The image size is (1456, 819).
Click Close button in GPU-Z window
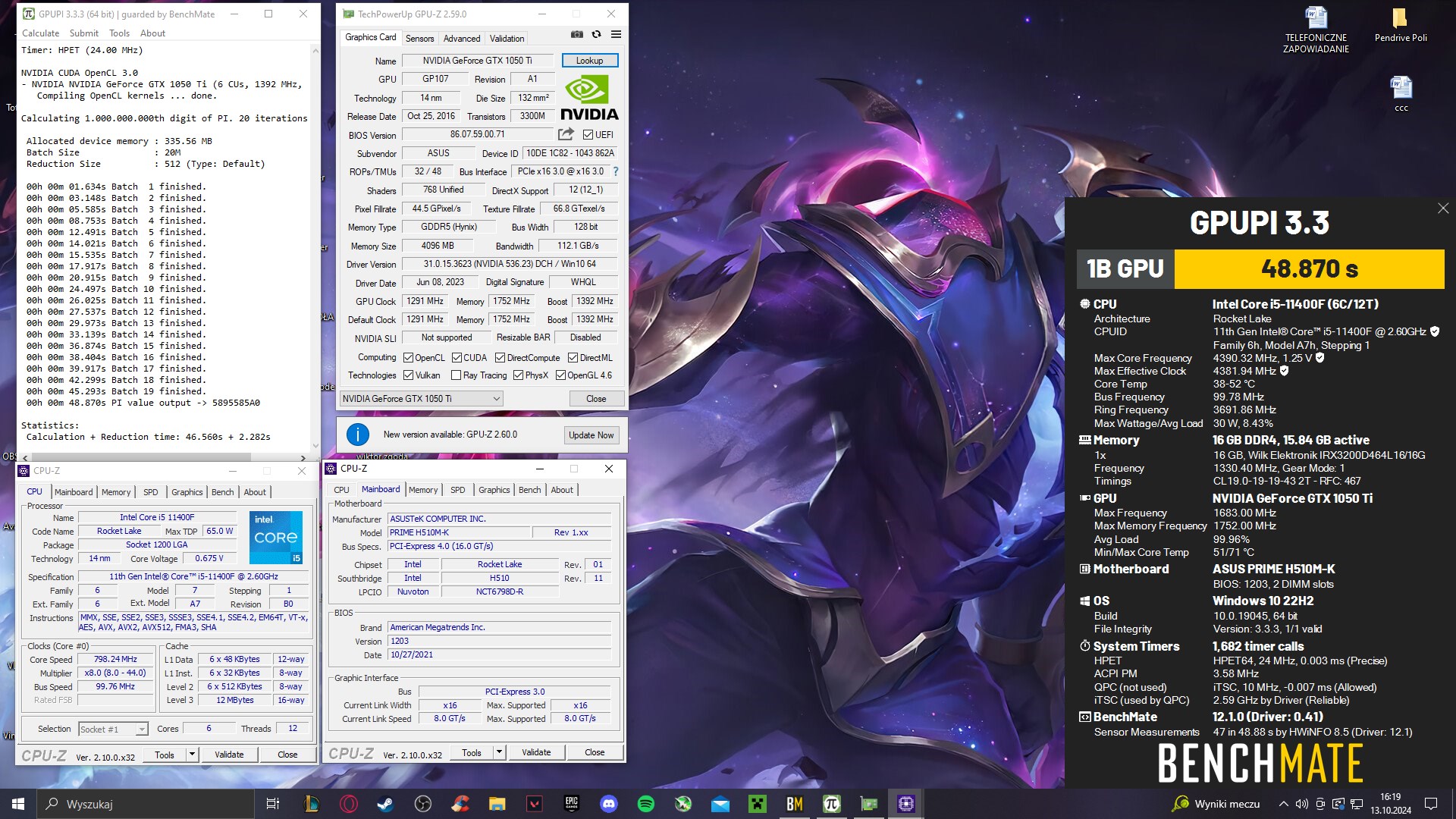point(596,399)
